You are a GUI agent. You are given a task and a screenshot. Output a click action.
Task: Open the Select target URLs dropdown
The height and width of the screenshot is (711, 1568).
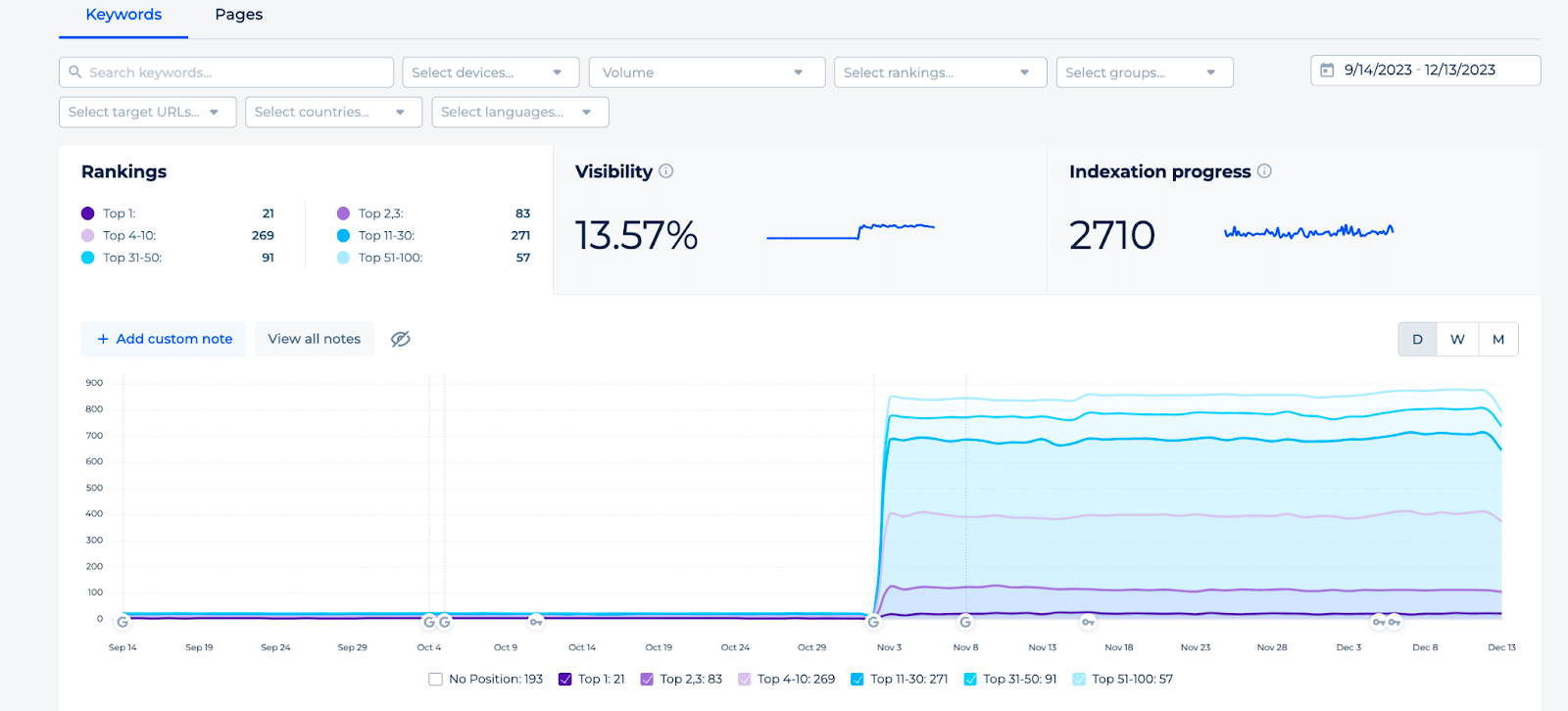tap(148, 112)
